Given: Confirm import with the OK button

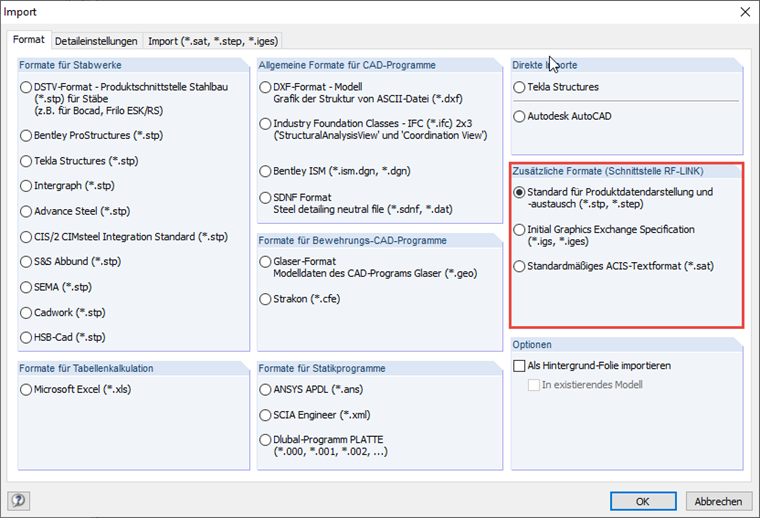Looking at the screenshot, I should point(642,501).
